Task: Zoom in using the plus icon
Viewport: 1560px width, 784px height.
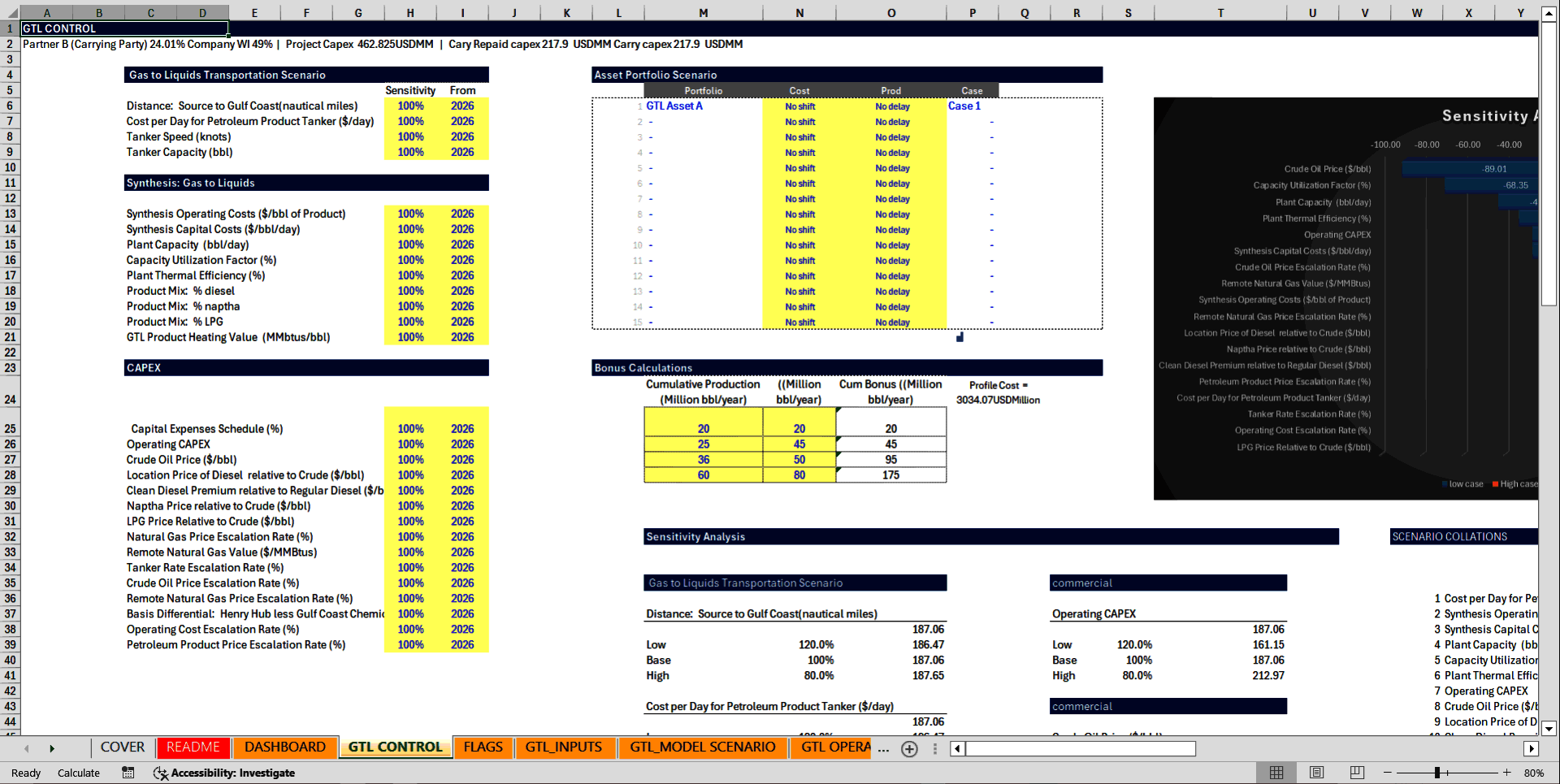Action: [x=1506, y=773]
